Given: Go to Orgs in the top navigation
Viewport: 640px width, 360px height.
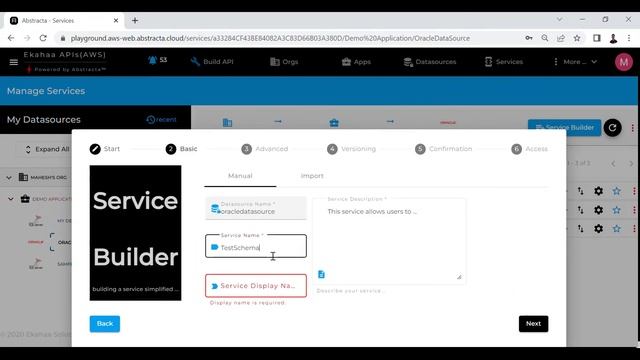Looking at the screenshot, I should pos(284,62).
